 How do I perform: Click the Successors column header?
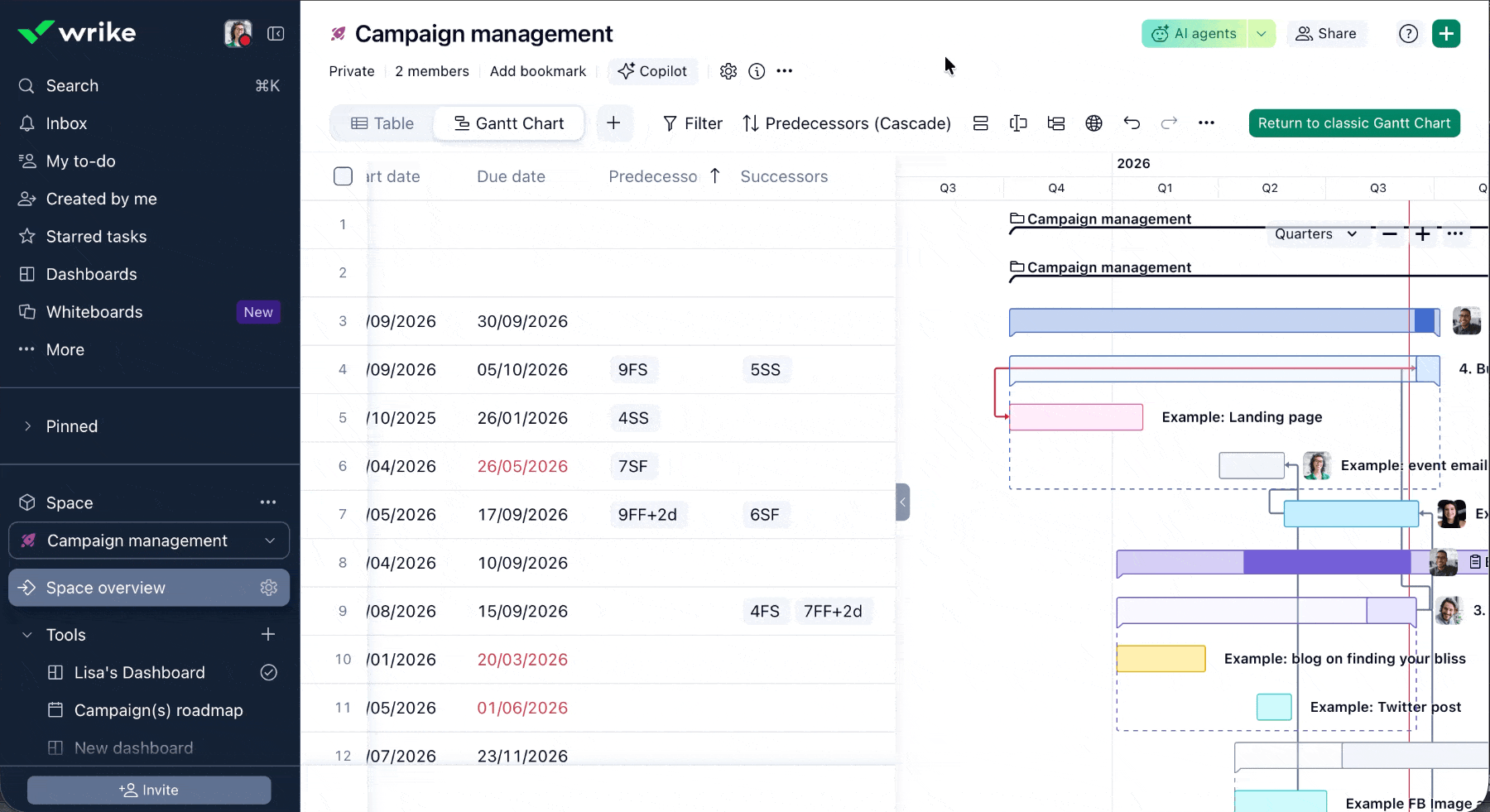coord(784,176)
